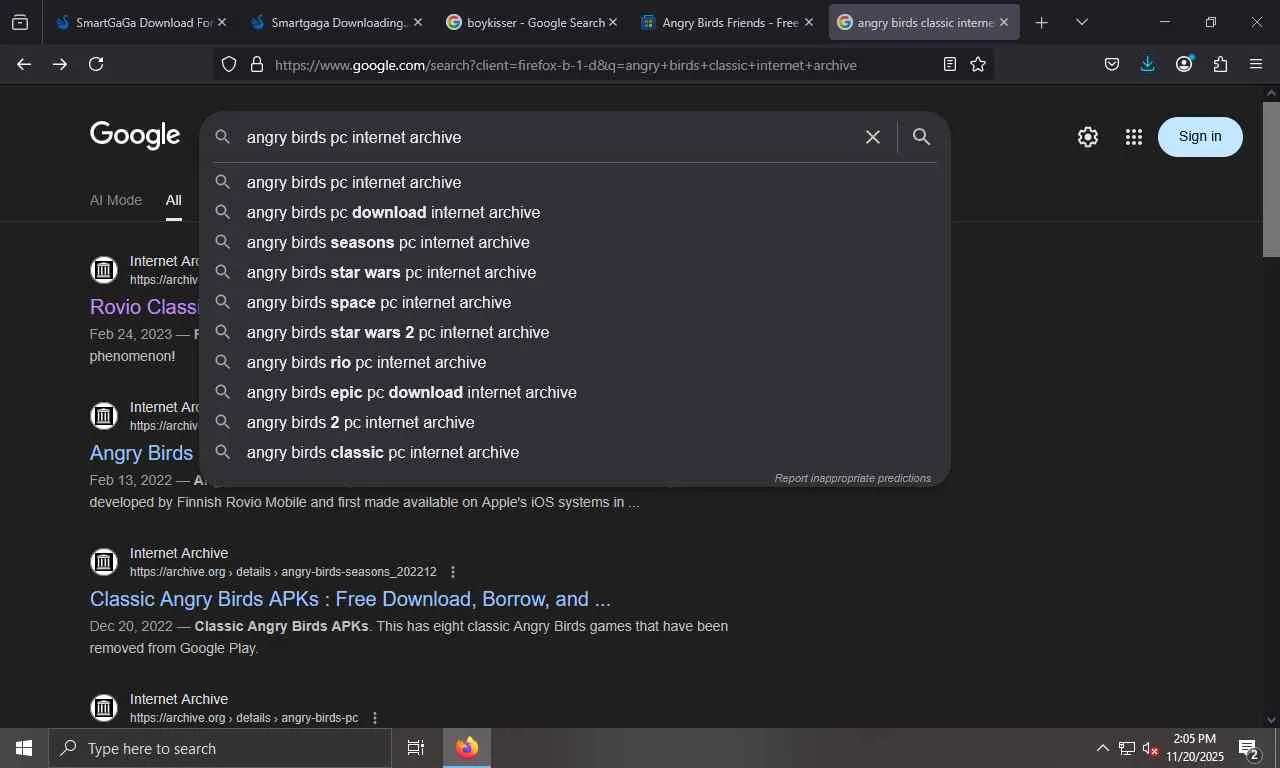Reload the current Google page

96,64
